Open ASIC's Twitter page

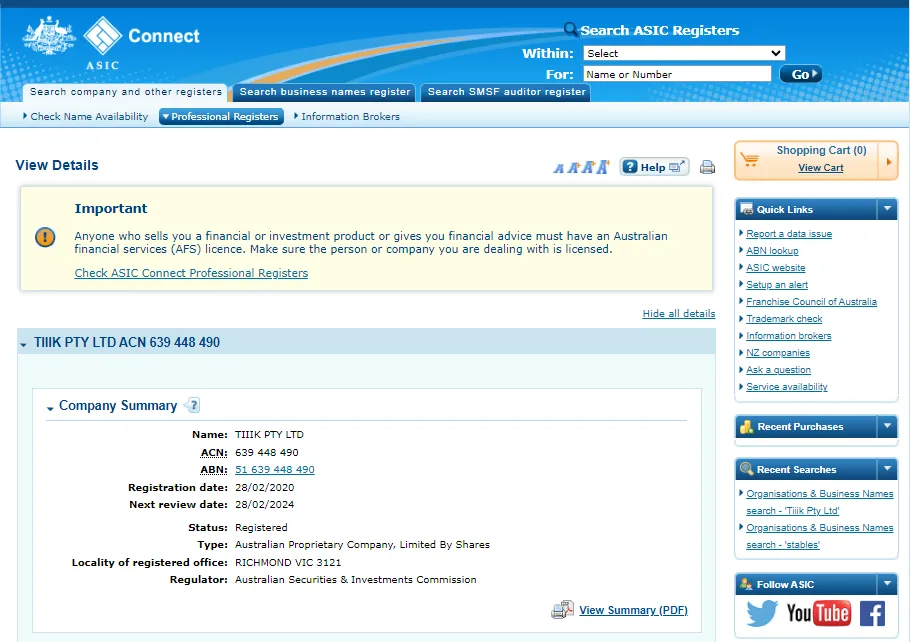(x=762, y=613)
